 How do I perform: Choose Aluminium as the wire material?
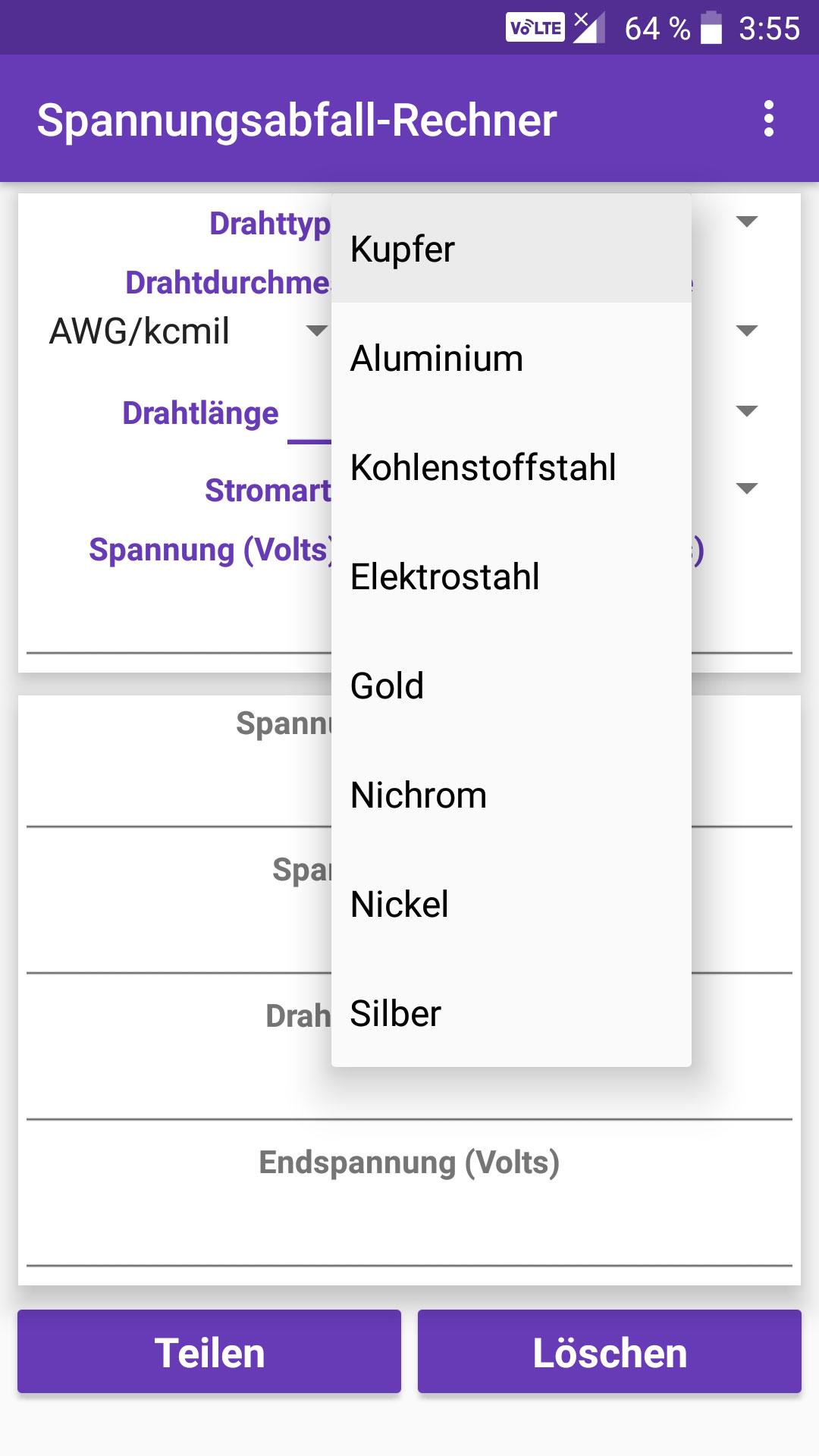[x=511, y=358]
